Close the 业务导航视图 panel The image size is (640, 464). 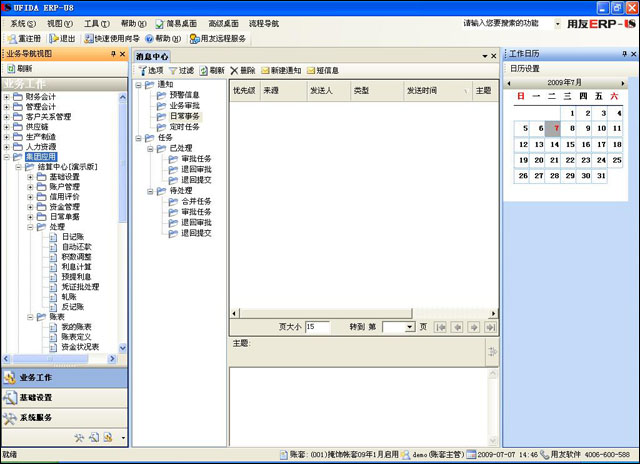click(x=122, y=54)
